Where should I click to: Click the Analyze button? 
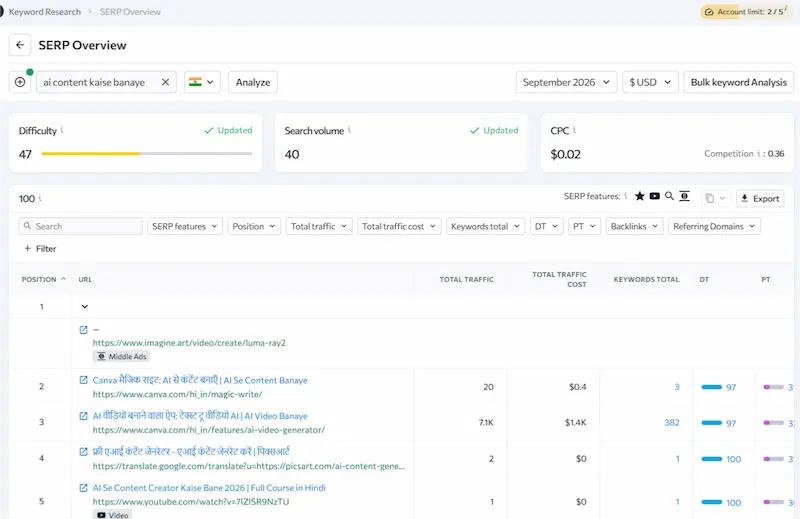tap(253, 82)
